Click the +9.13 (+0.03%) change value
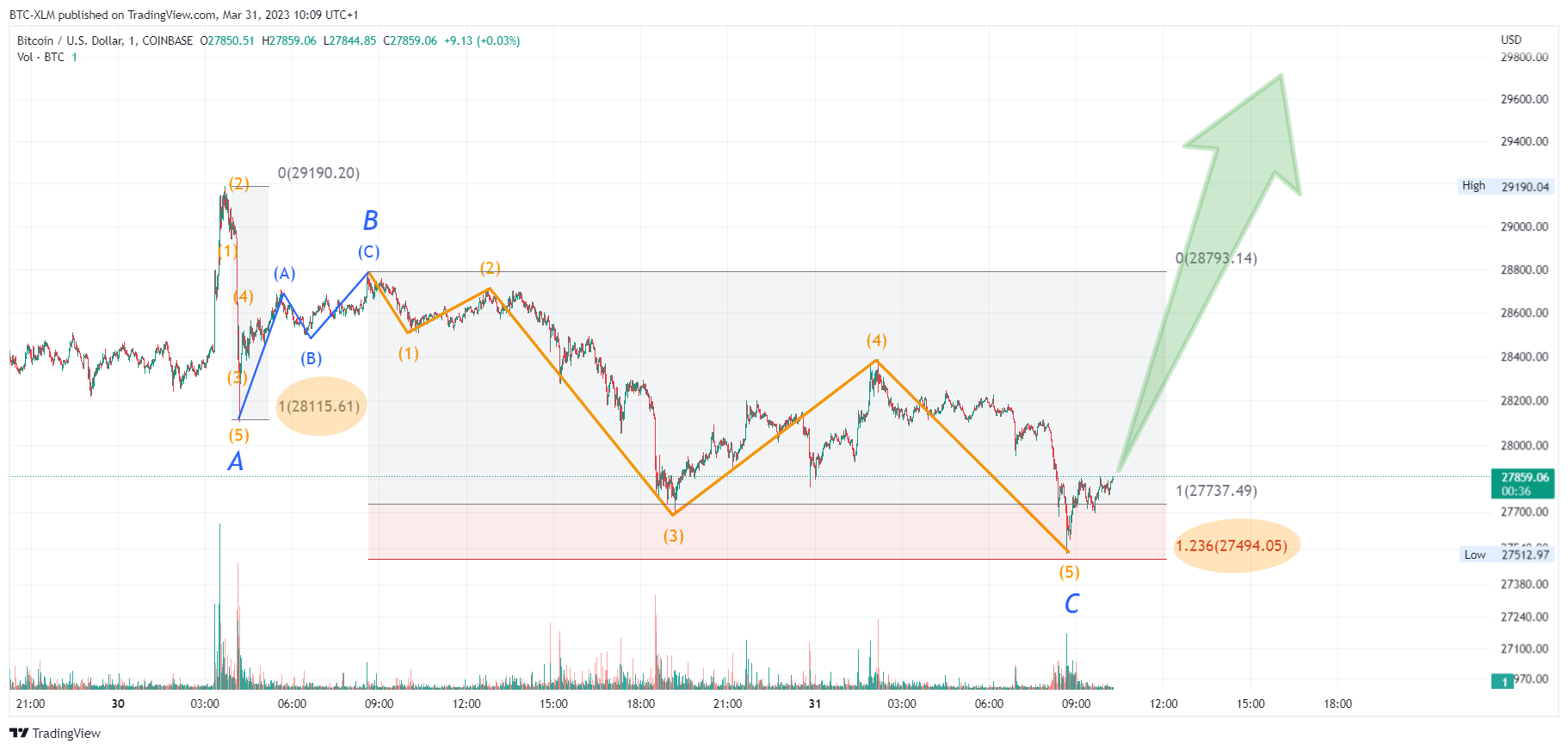This screenshot has height=750, width=1568. pos(482,40)
